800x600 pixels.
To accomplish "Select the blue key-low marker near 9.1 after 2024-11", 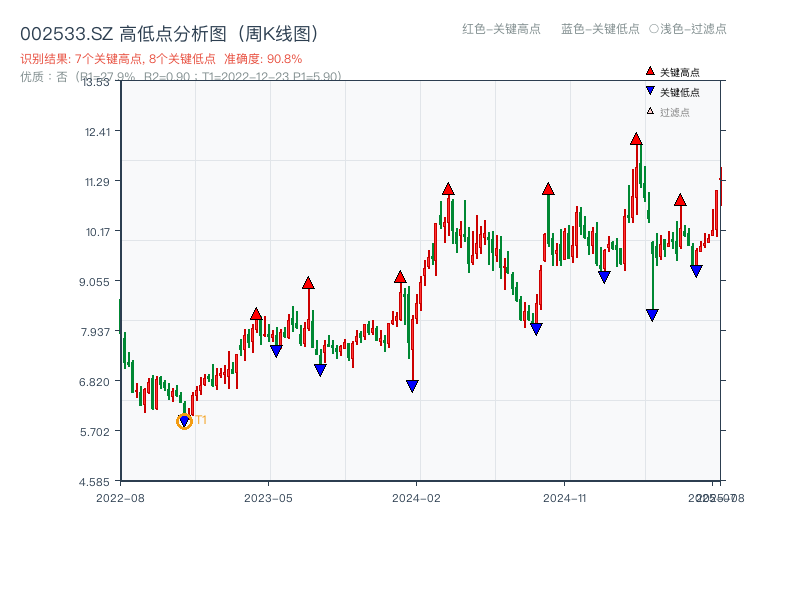I will click(x=604, y=277).
